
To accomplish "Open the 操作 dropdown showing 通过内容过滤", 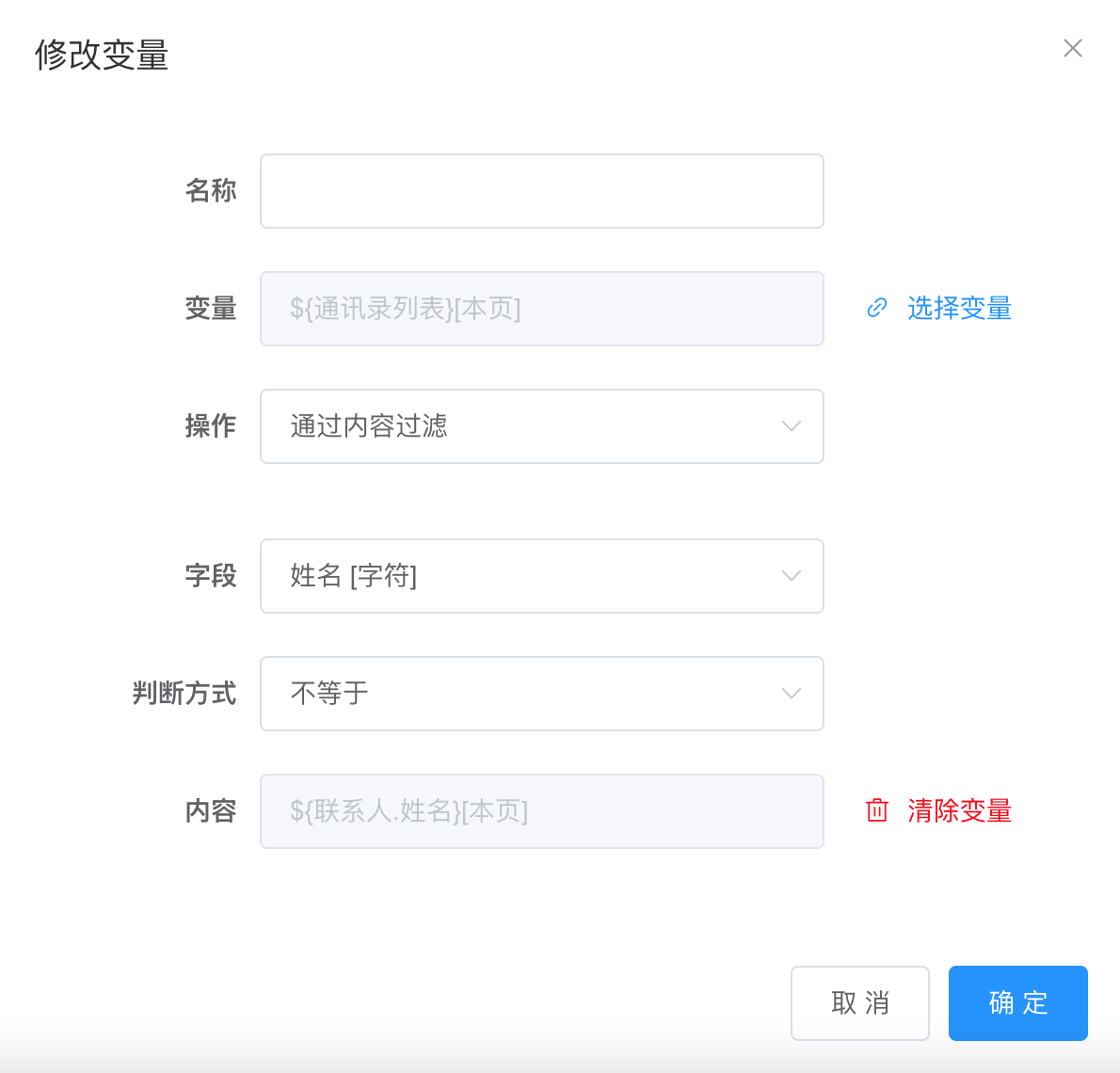I will pos(542,426).
